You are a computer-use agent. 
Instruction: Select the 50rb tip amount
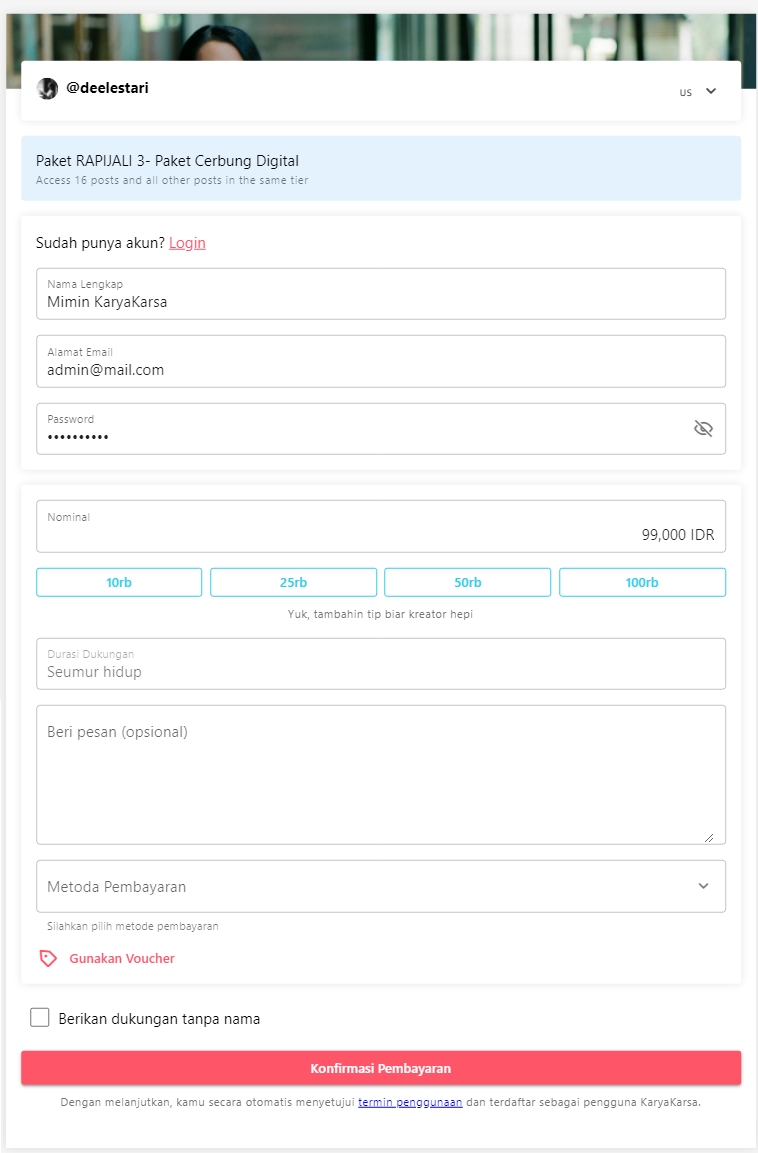coord(467,582)
